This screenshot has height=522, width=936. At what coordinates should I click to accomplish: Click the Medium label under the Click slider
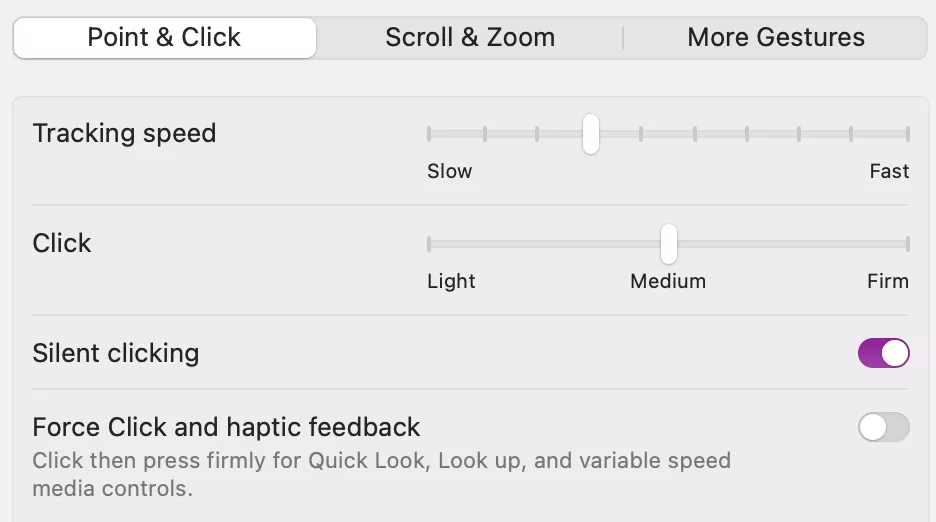pos(668,281)
